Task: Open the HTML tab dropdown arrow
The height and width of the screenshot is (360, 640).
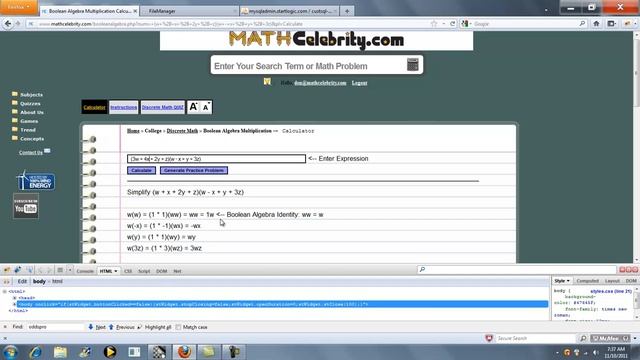Action: point(116,271)
